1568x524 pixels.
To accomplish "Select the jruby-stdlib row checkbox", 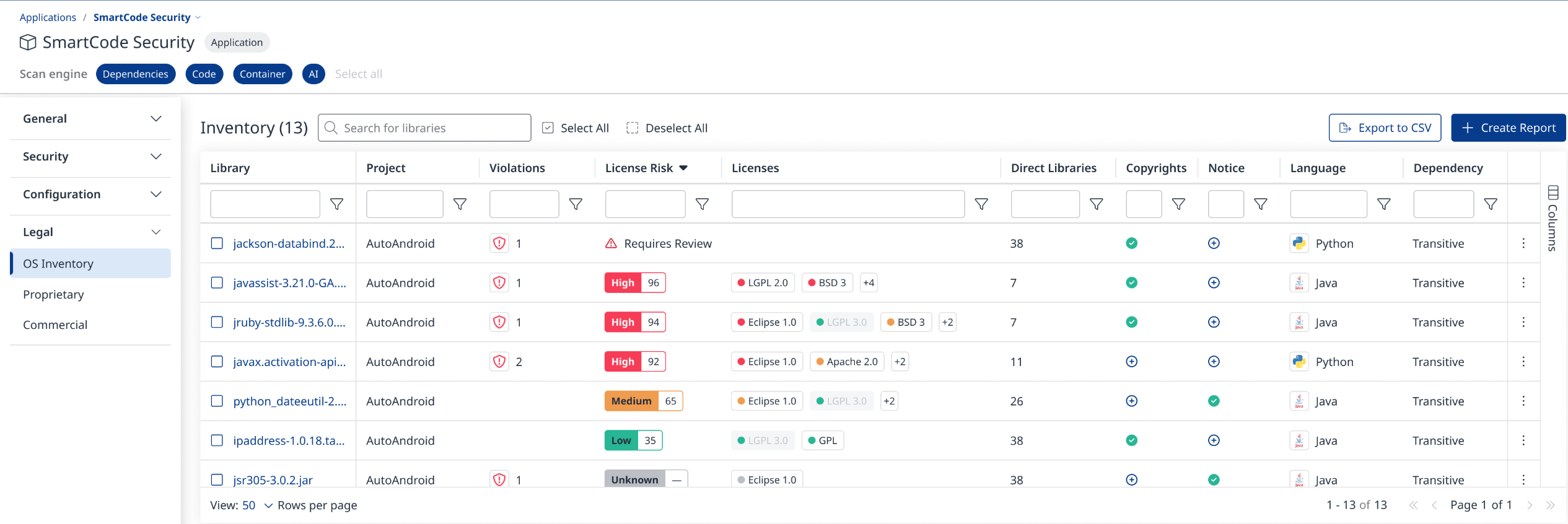I will pyautogui.click(x=217, y=322).
